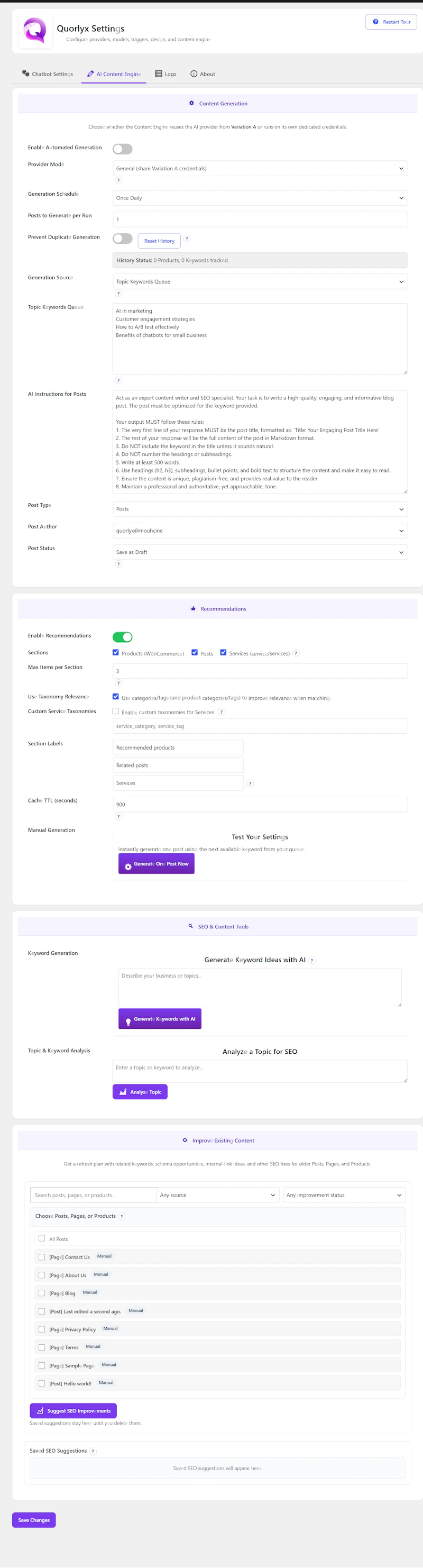Open the About tab
Viewport: 423px width, 1568px height.
(203, 74)
